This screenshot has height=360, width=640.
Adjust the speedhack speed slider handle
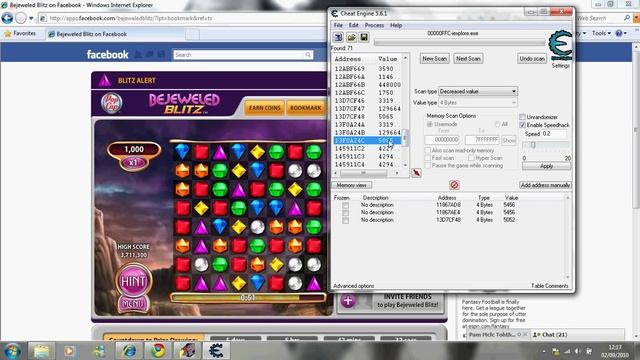tap(533, 145)
